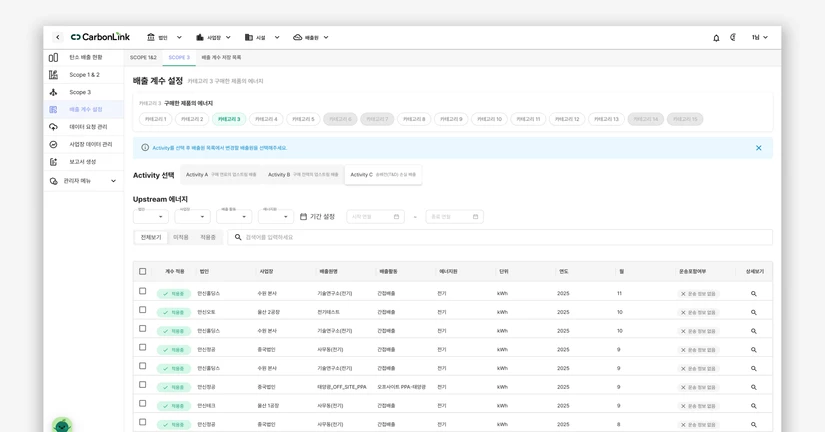This screenshot has height=432, width=825.
Task: Select the Activity C tab
Action: [383, 175]
